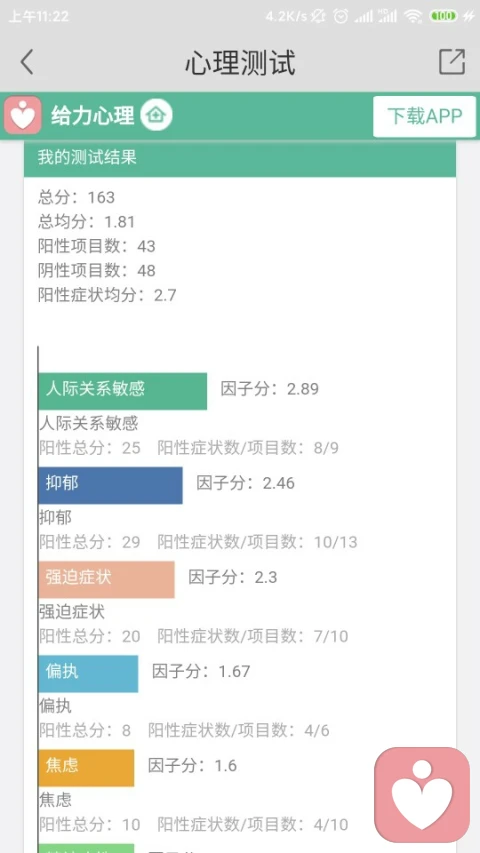Go to home via house icon
The height and width of the screenshot is (853, 480).
156,115
